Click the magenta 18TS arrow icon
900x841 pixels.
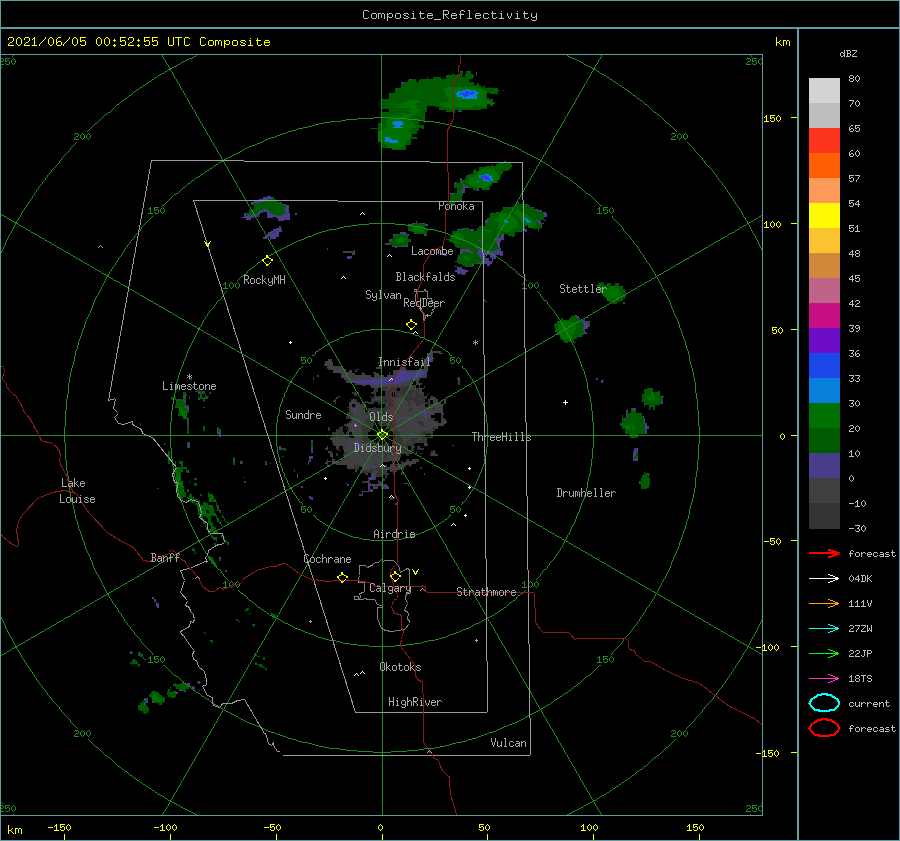pyautogui.click(x=824, y=679)
